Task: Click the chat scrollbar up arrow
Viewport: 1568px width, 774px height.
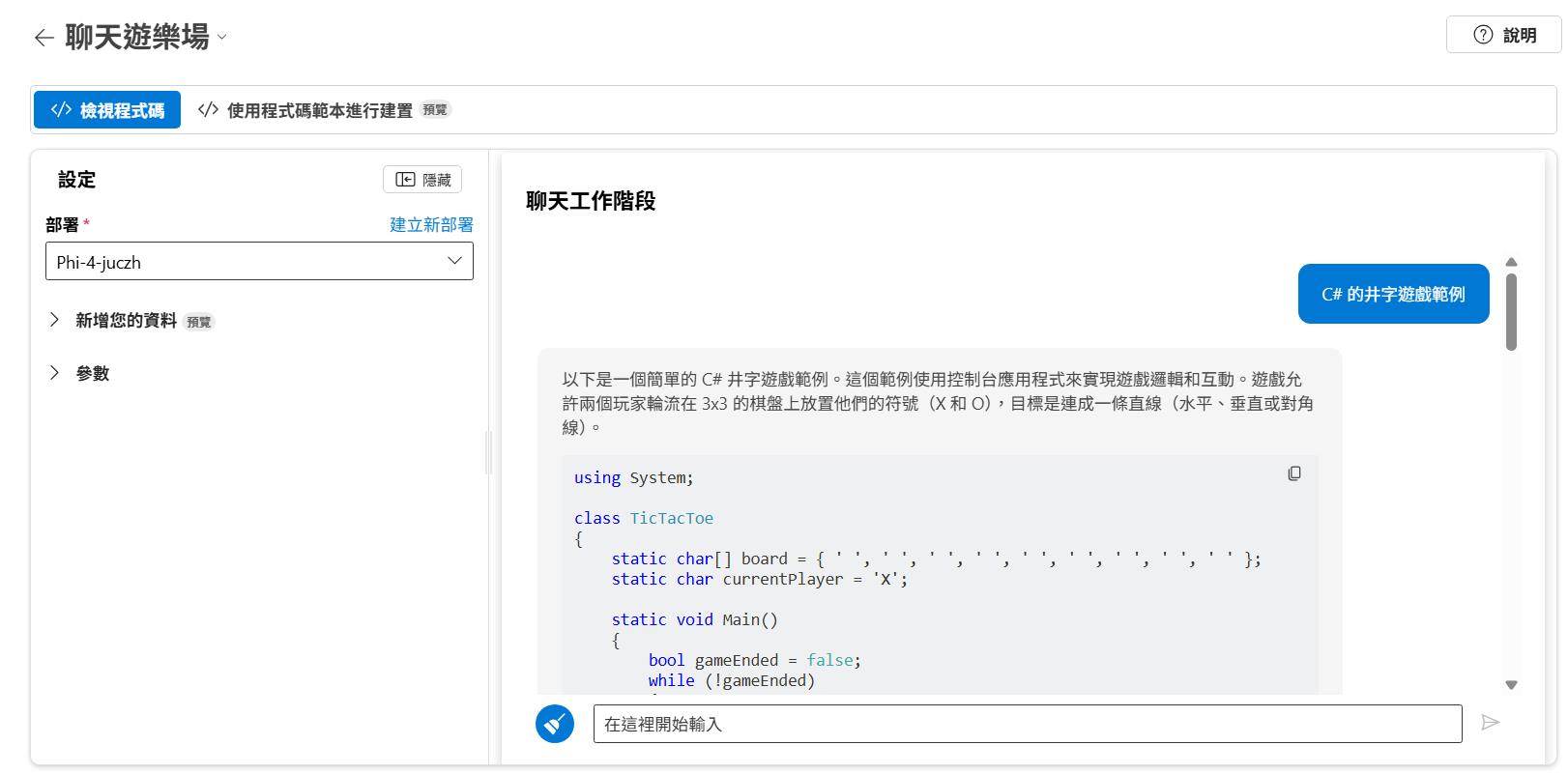Action: [x=1511, y=262]
